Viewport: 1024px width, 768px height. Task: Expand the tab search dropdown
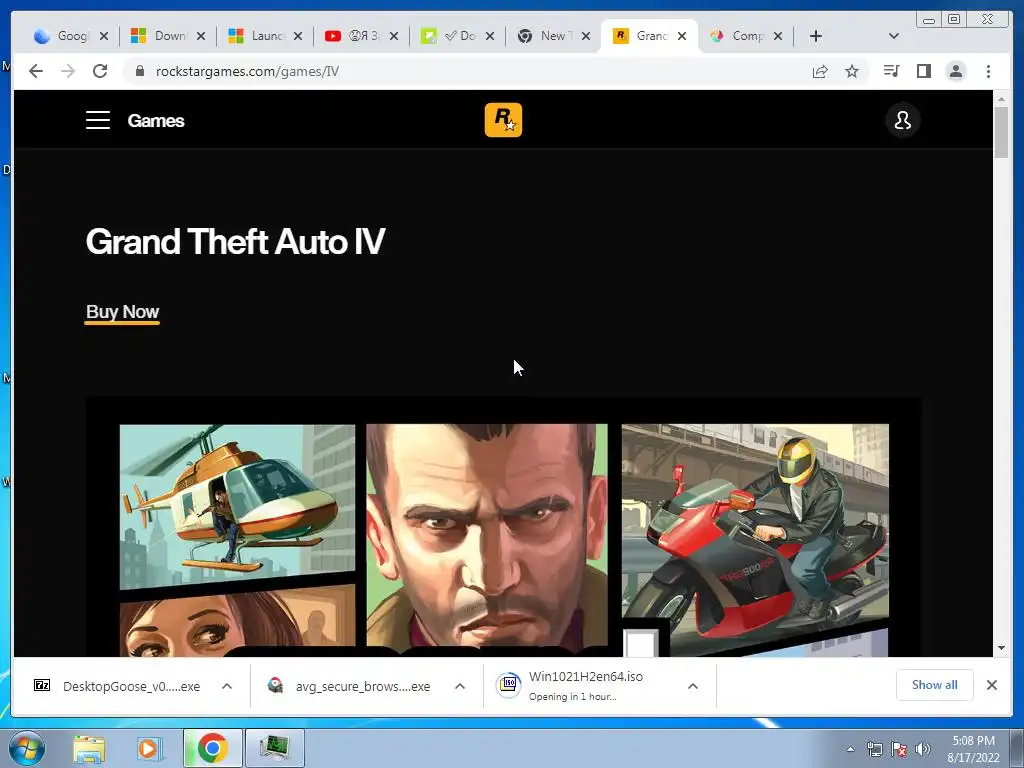pos(894,36)
